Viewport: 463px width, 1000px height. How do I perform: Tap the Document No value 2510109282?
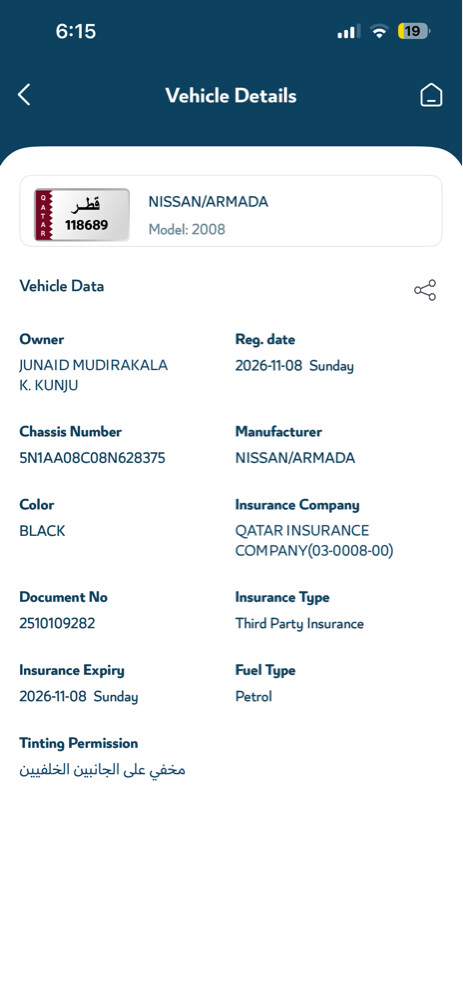[x=57, y=623]
